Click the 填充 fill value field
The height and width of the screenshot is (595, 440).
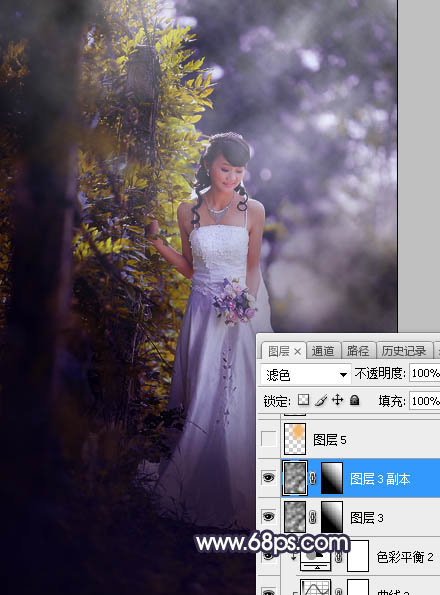425,401
